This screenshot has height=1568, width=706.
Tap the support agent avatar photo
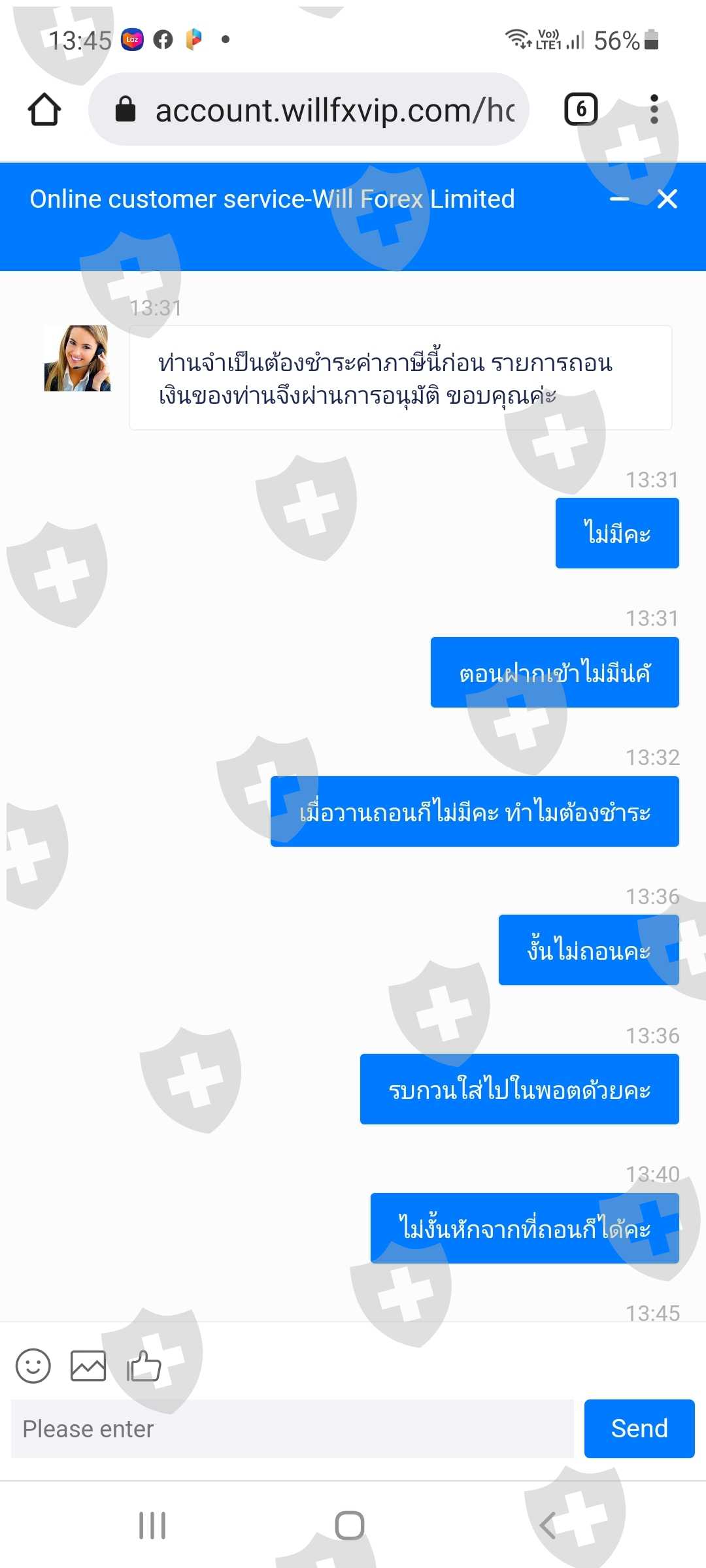[x=77, y=359]
